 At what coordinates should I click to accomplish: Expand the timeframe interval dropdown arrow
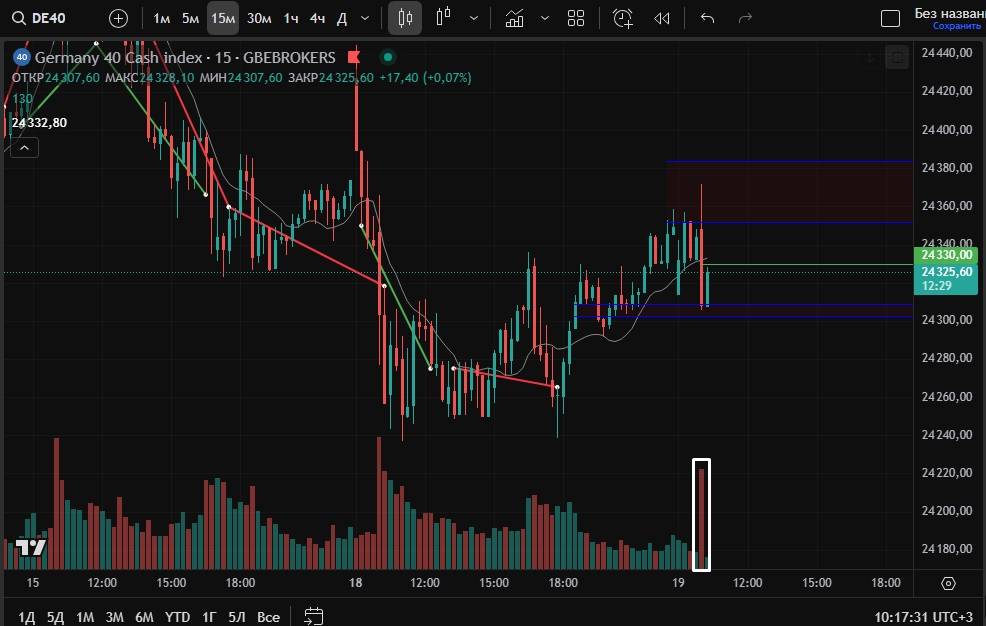(365, 18)
